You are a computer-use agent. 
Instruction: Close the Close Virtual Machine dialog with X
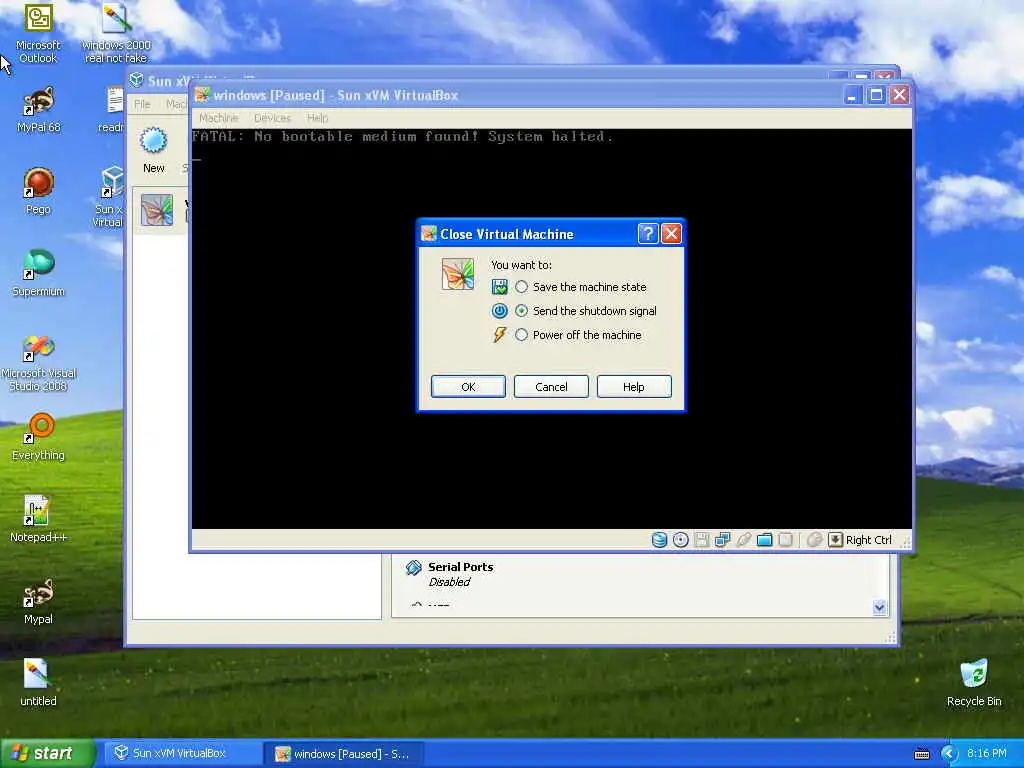[x=671, y=234]
